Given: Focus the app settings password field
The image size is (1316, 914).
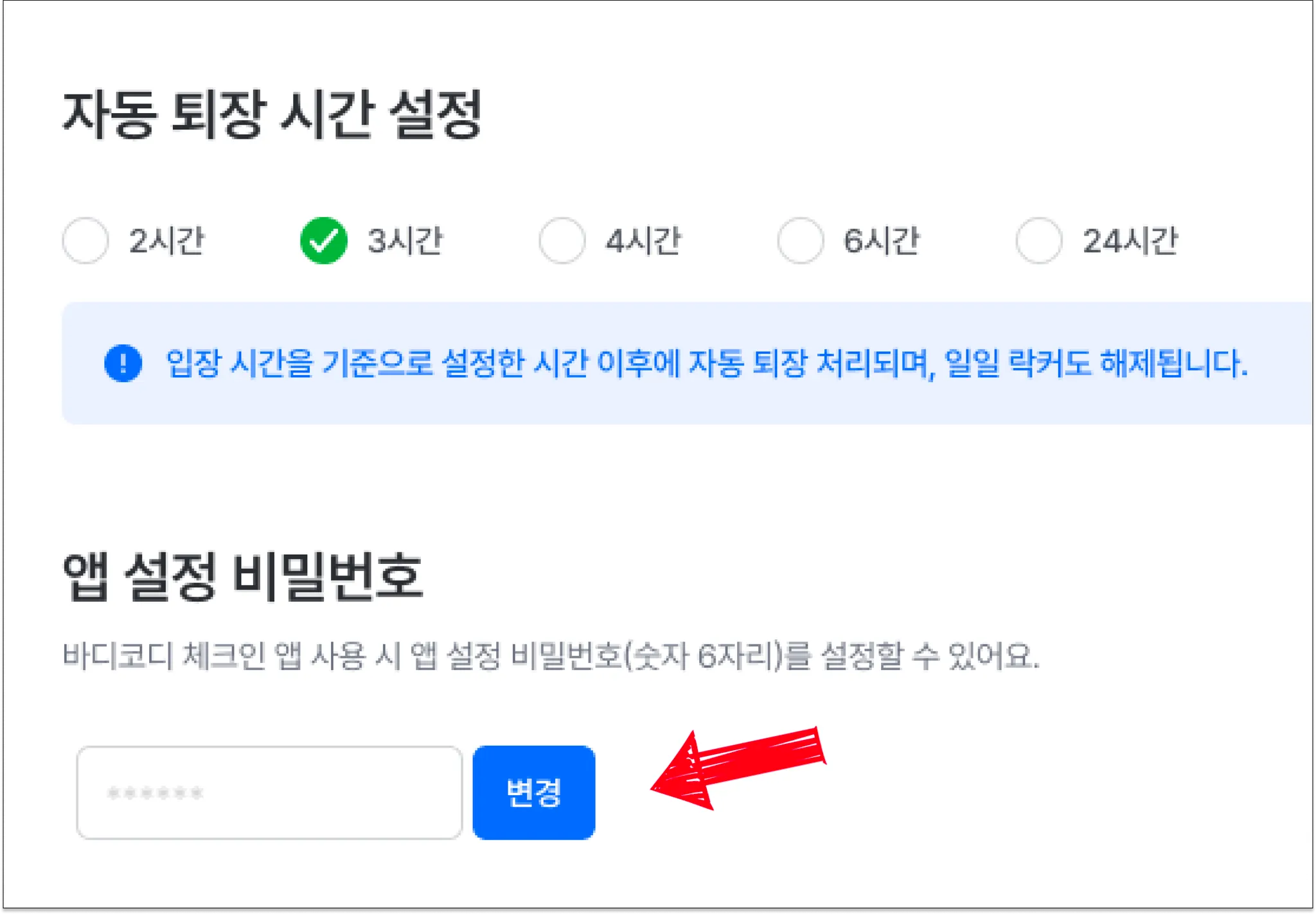Looking at the screenshot, I should point(269,793).
